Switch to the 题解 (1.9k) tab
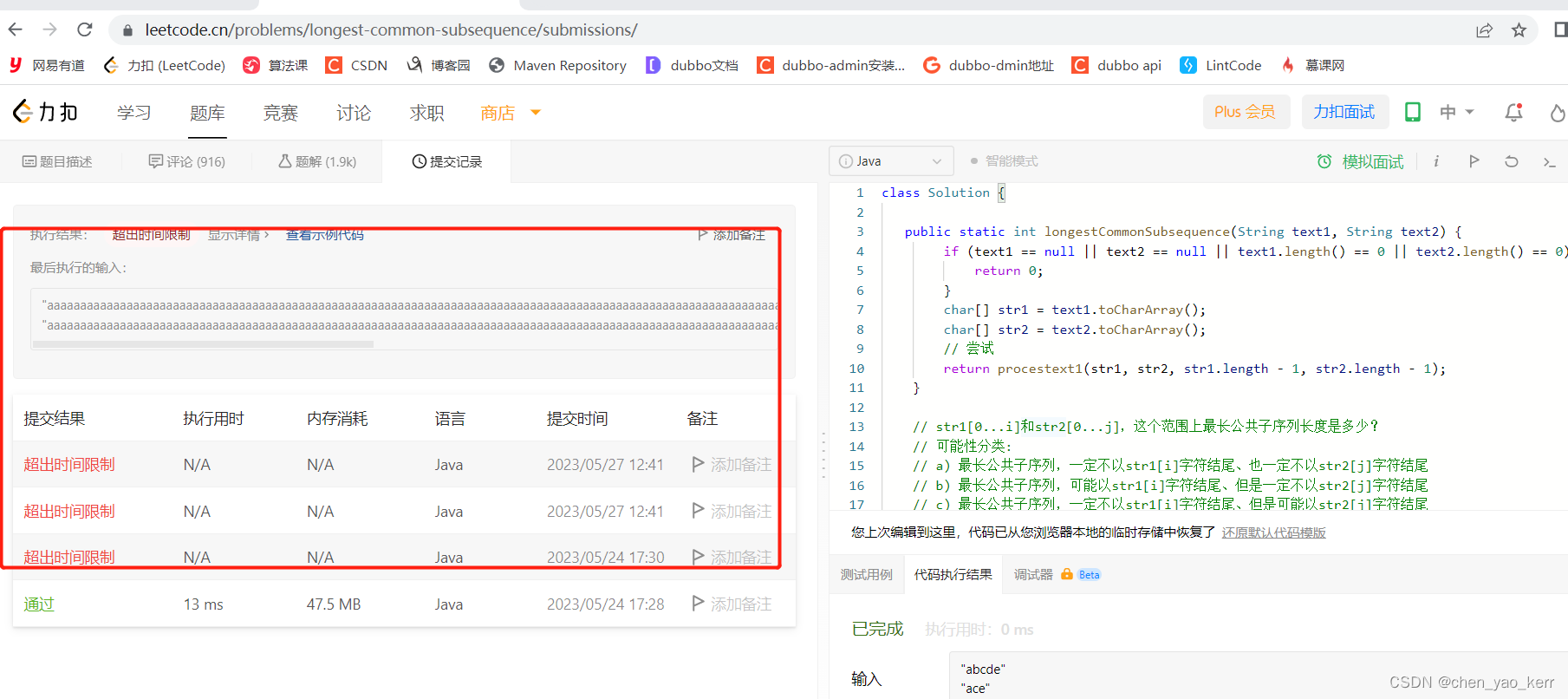The image size is (1568, 699). (x=317, y=161)
